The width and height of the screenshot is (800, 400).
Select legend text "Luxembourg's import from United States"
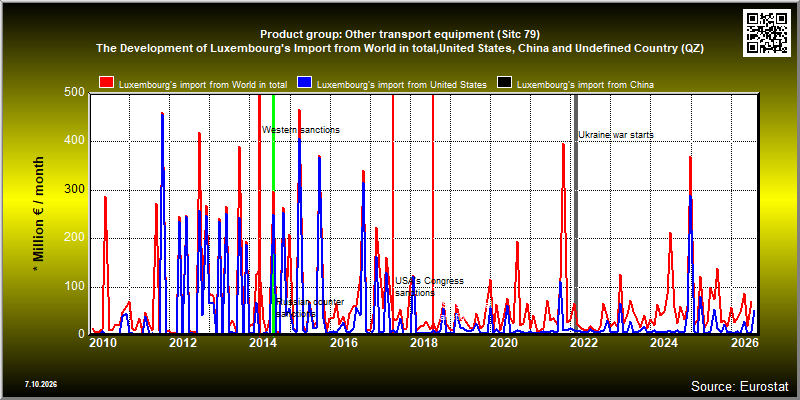coord(402,85)
